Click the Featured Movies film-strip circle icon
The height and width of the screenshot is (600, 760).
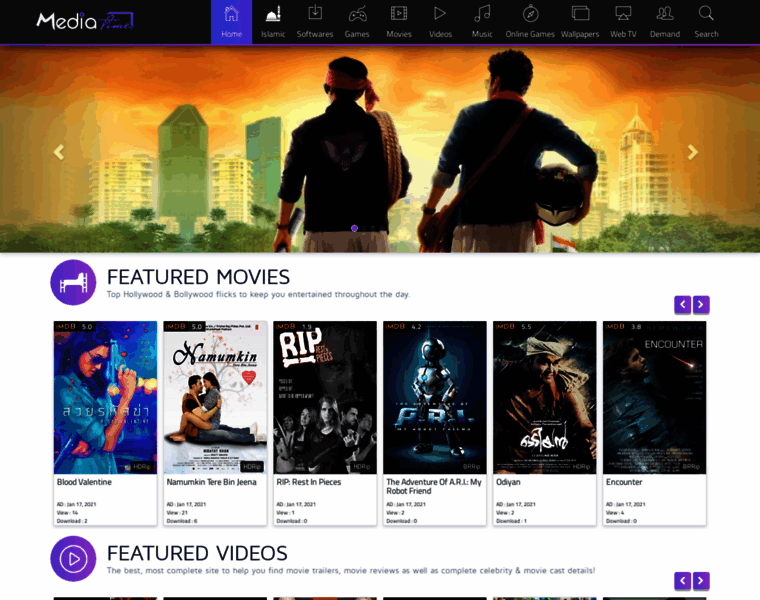(73, 282)
